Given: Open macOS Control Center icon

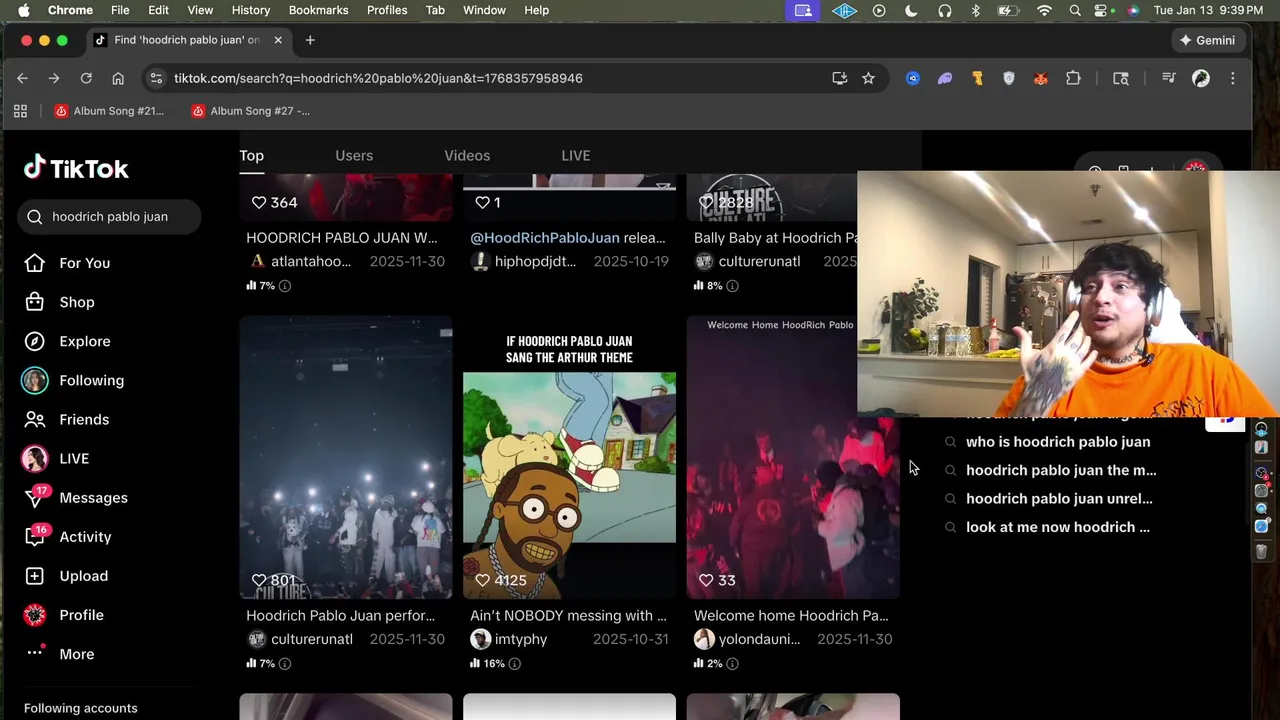Looking at the screenshot, I should (1103, 10).
